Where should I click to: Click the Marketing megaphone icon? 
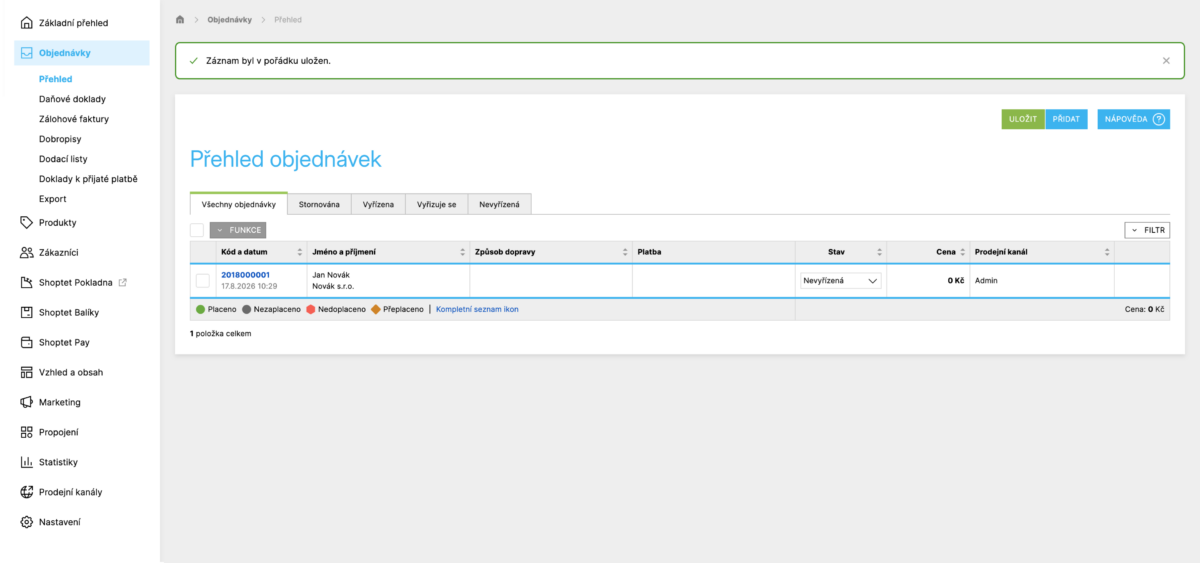27,403
